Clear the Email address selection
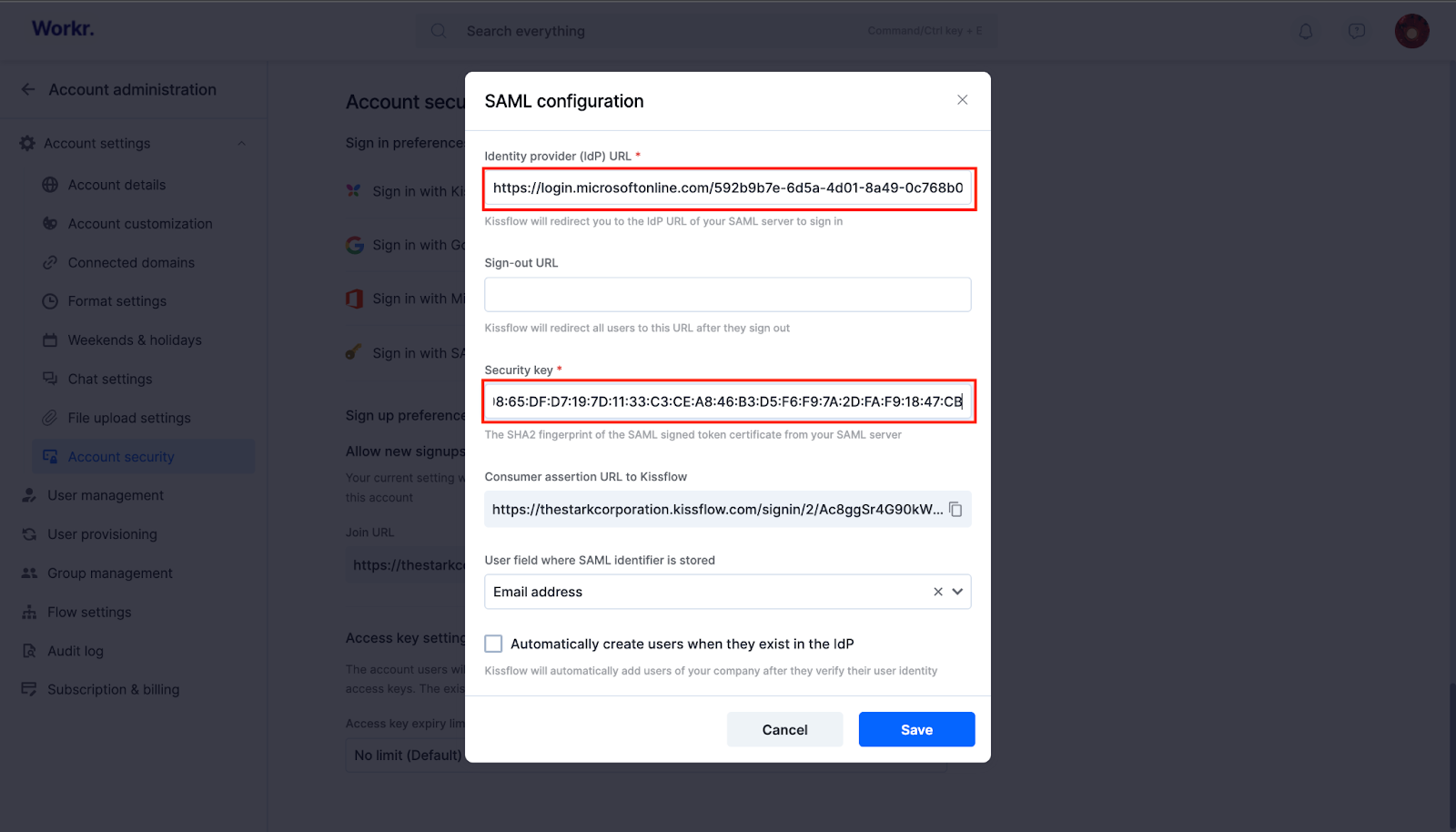Image resolution: width=1456 pixels, height=832 pixels. tap(938, 592)
